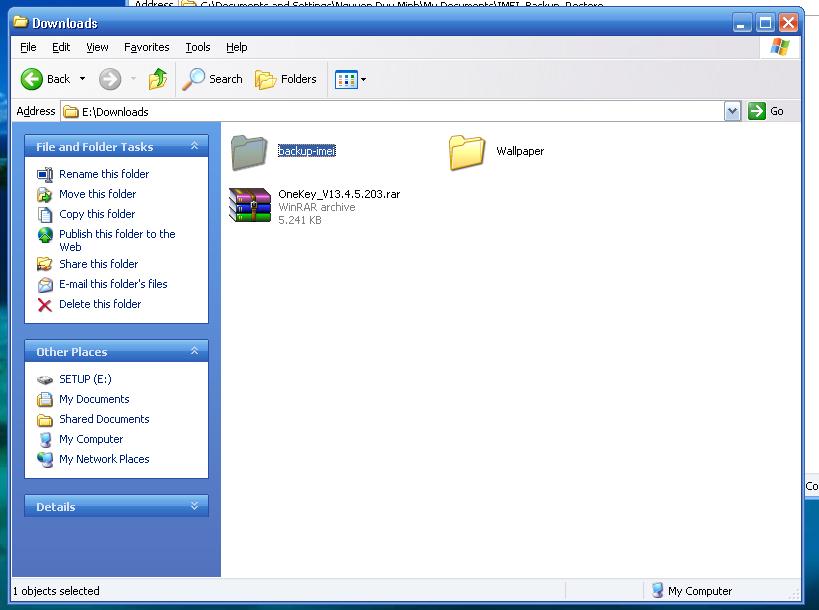Select the Wallpaper folder icon
The image size is (819, 610).
(x=467, y=152)
